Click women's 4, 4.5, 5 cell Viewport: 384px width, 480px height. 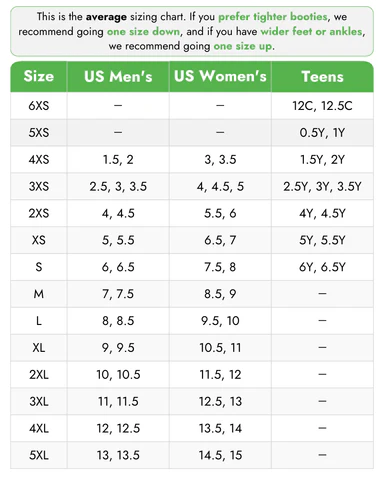point(220,186)
